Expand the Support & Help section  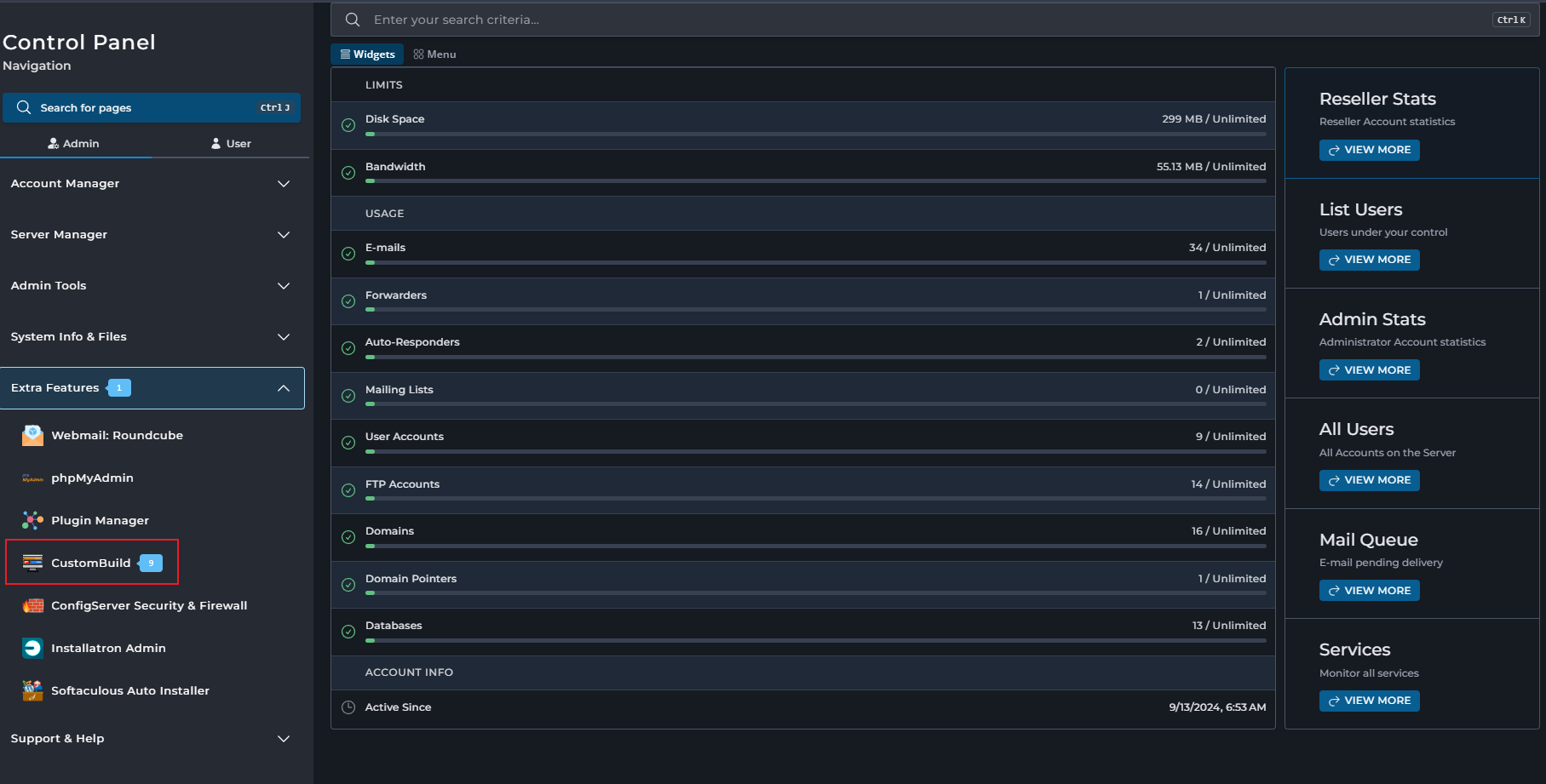[x=152, y=739]
